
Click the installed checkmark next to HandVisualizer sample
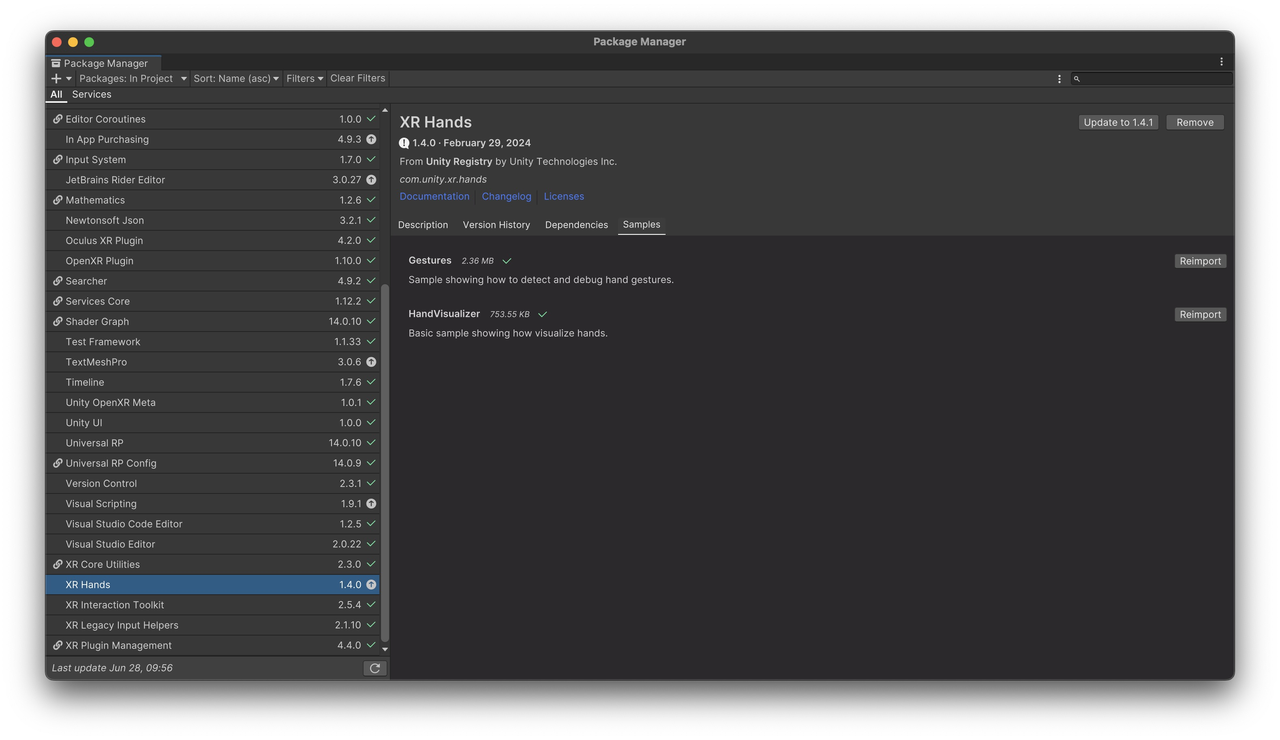543,314
